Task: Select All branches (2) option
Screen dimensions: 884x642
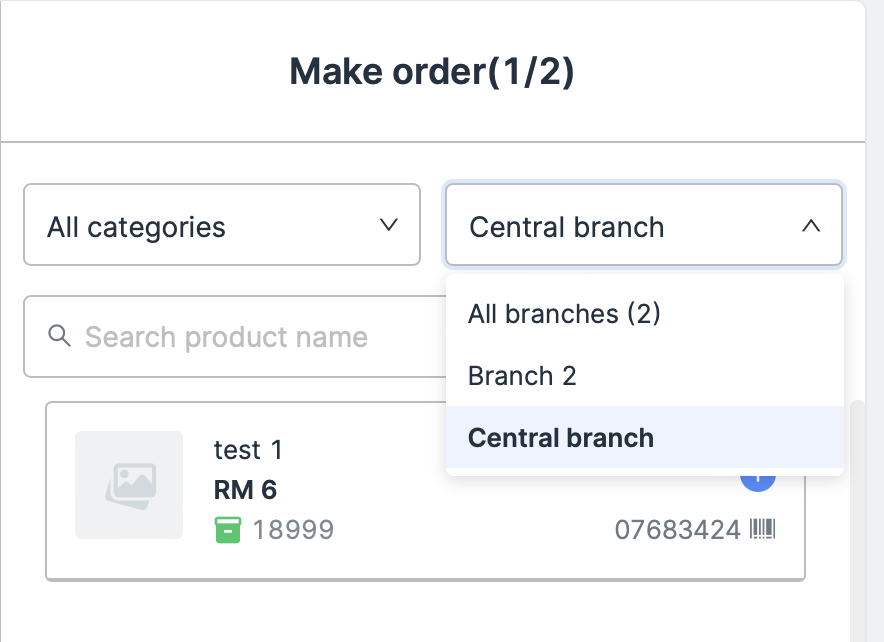Action: [x=564, y=314]
